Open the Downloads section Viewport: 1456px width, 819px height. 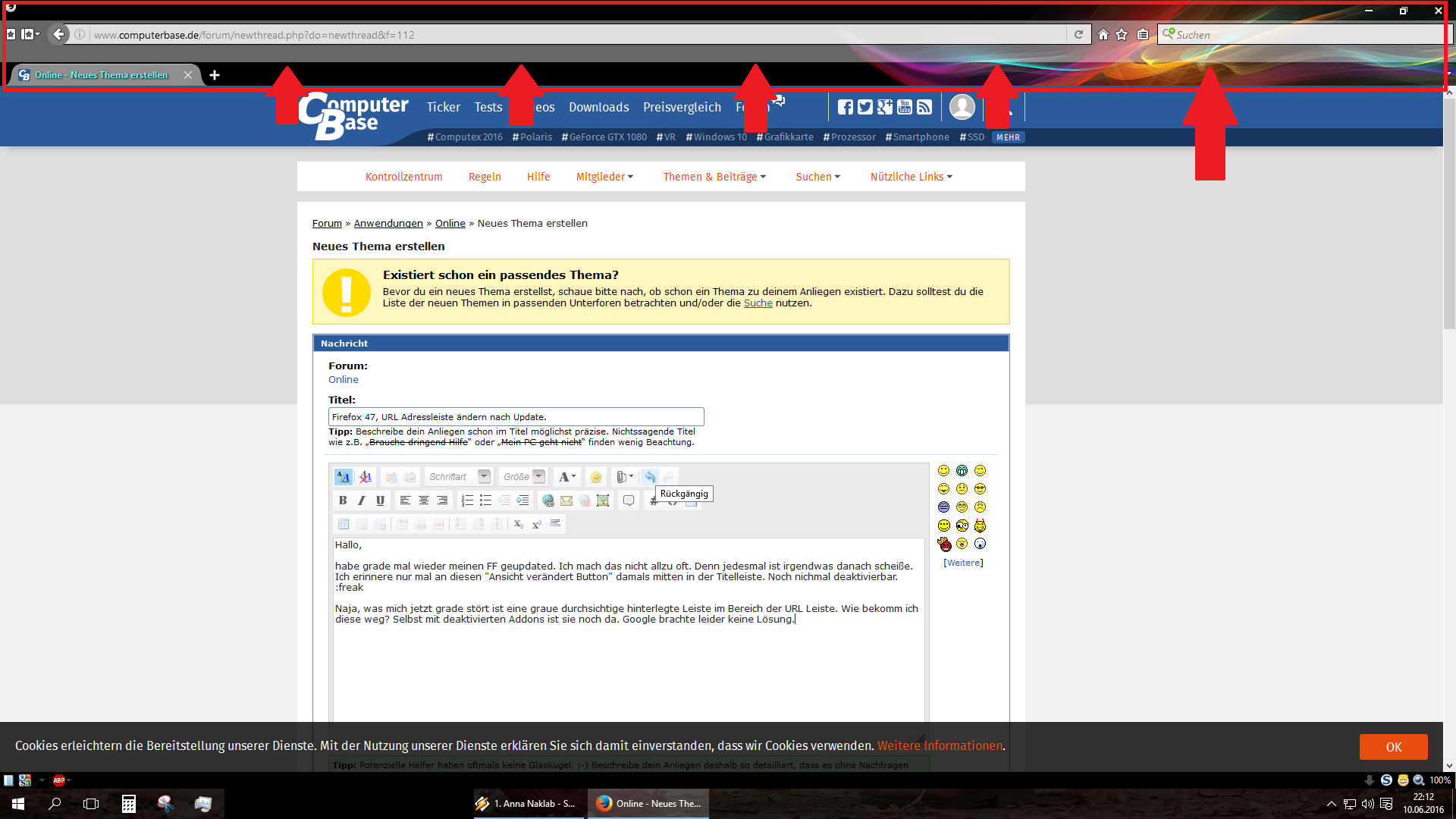point(598,108)
